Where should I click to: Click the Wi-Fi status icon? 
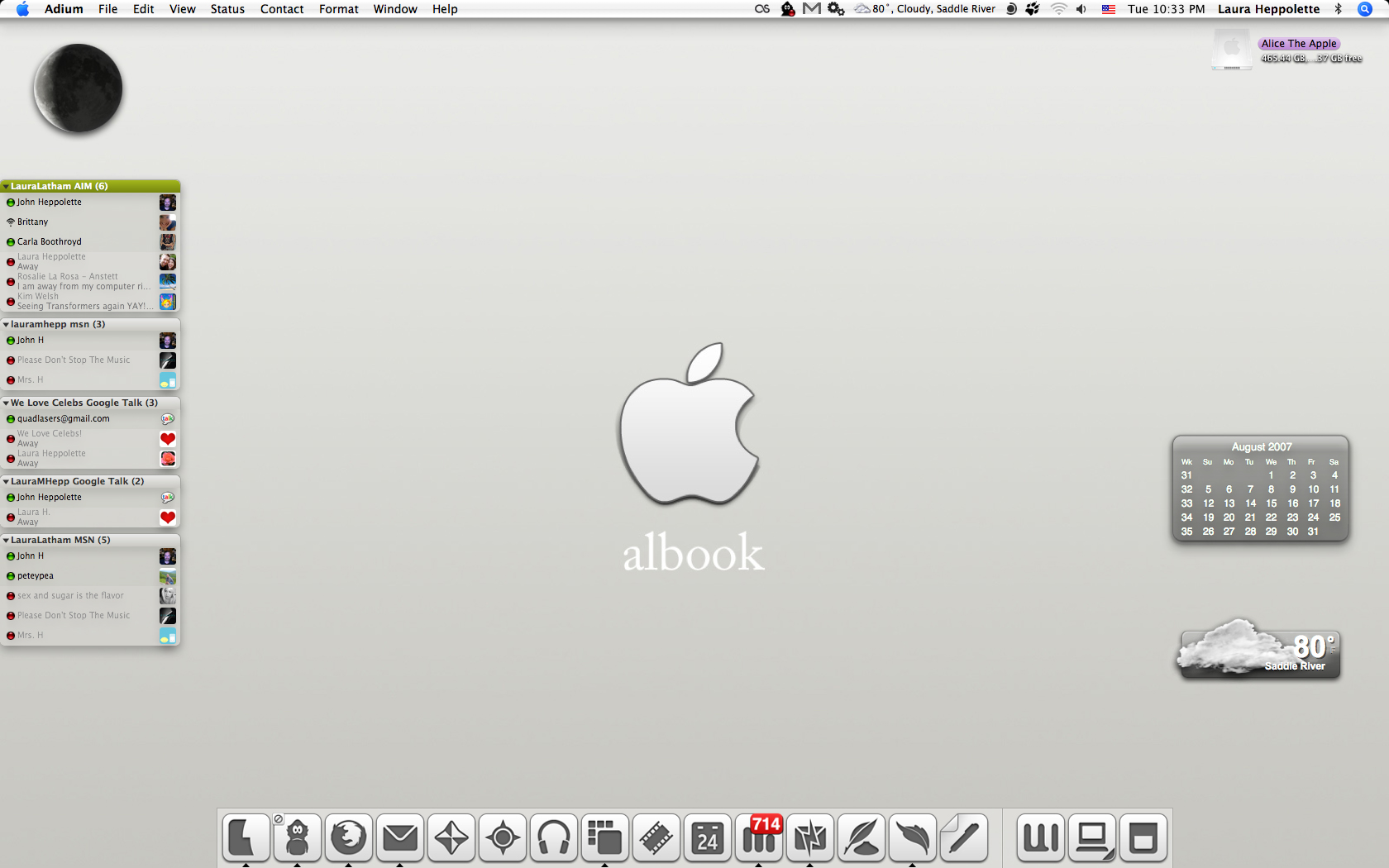click(1058, 9)
